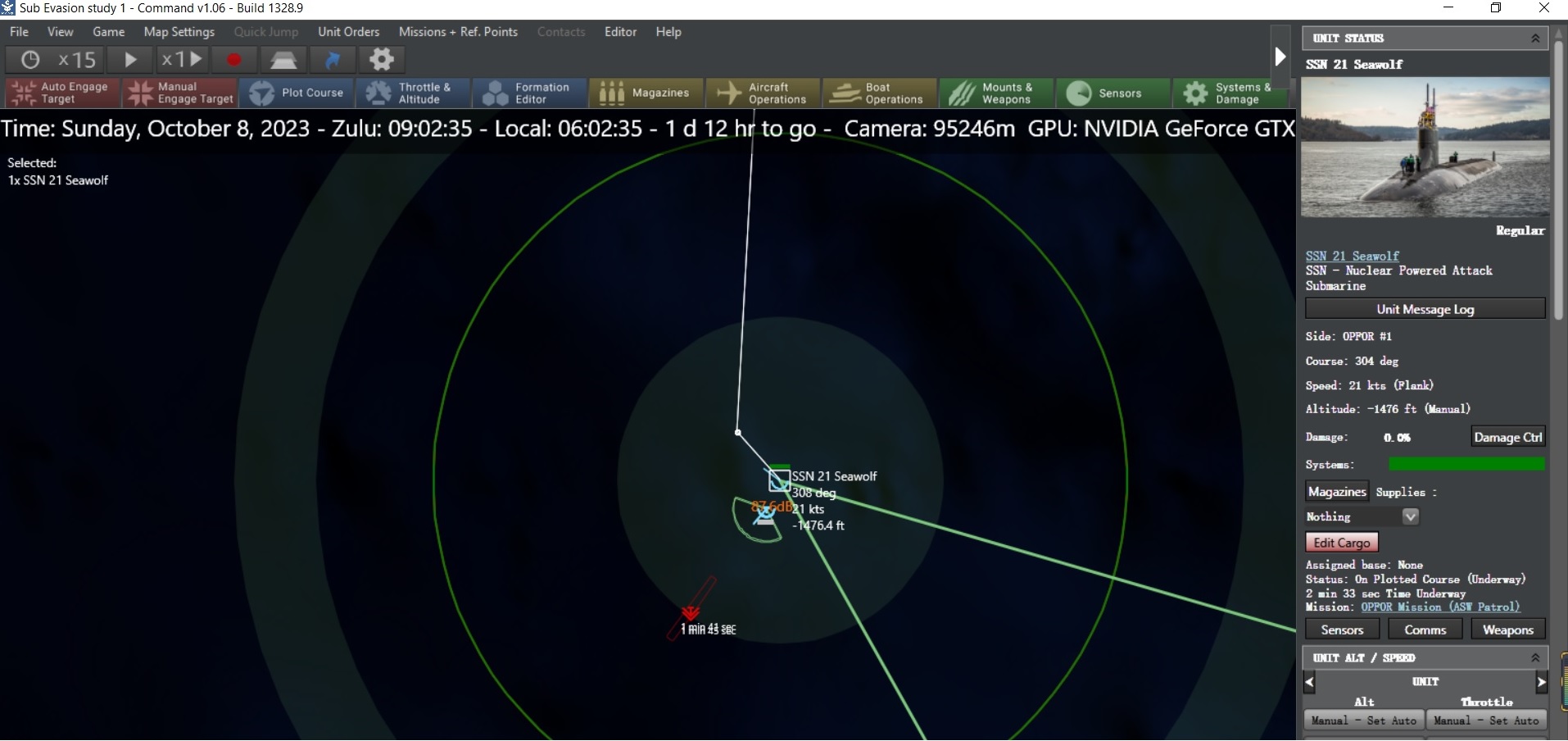The image size is (1568, 741).
Task: Open the OPFOR Mission (ASW Patrol) link
Action: (1440, 607)
